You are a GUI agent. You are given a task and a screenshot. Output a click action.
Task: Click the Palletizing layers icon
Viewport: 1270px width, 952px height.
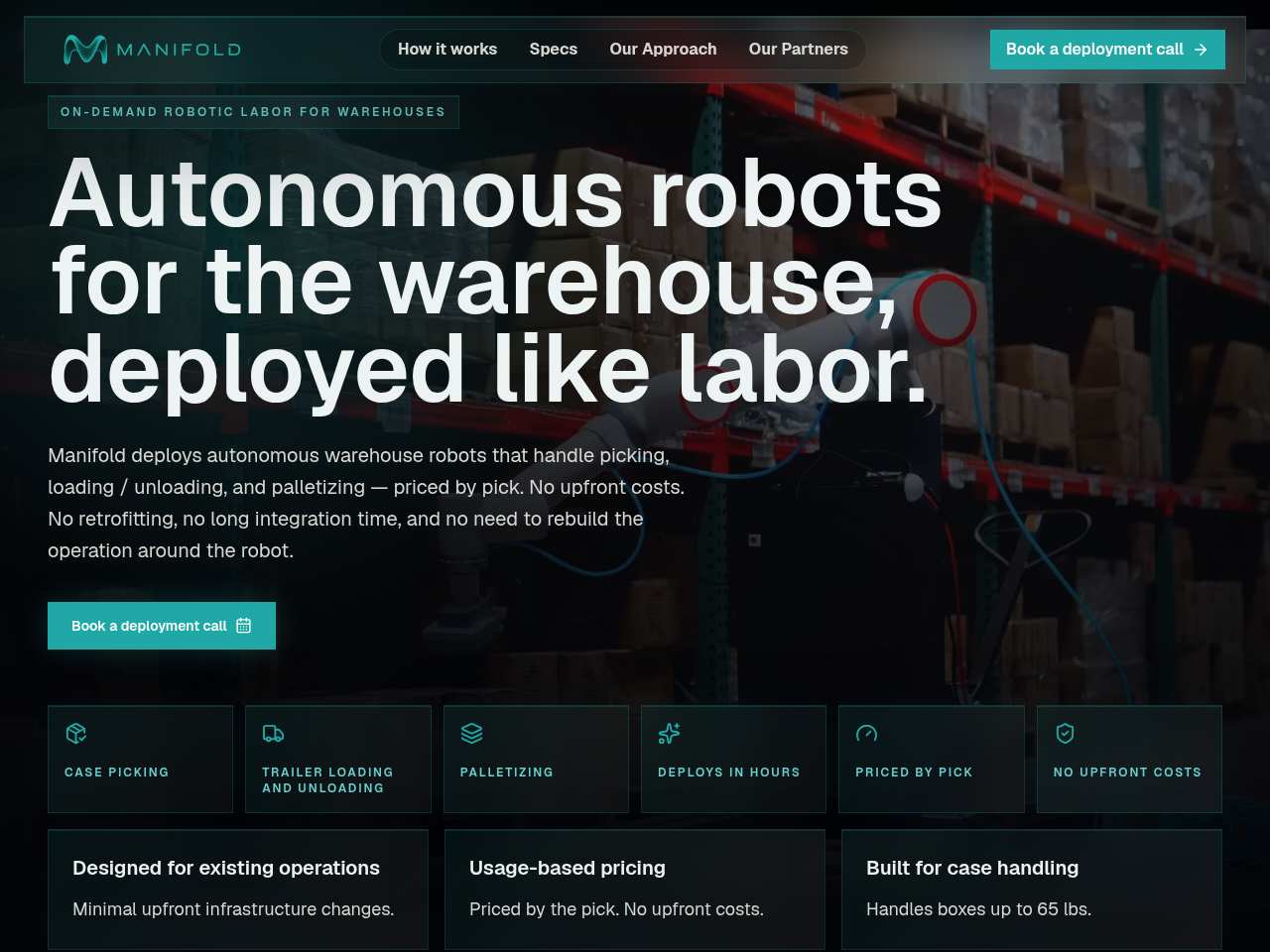coord(471,733)
